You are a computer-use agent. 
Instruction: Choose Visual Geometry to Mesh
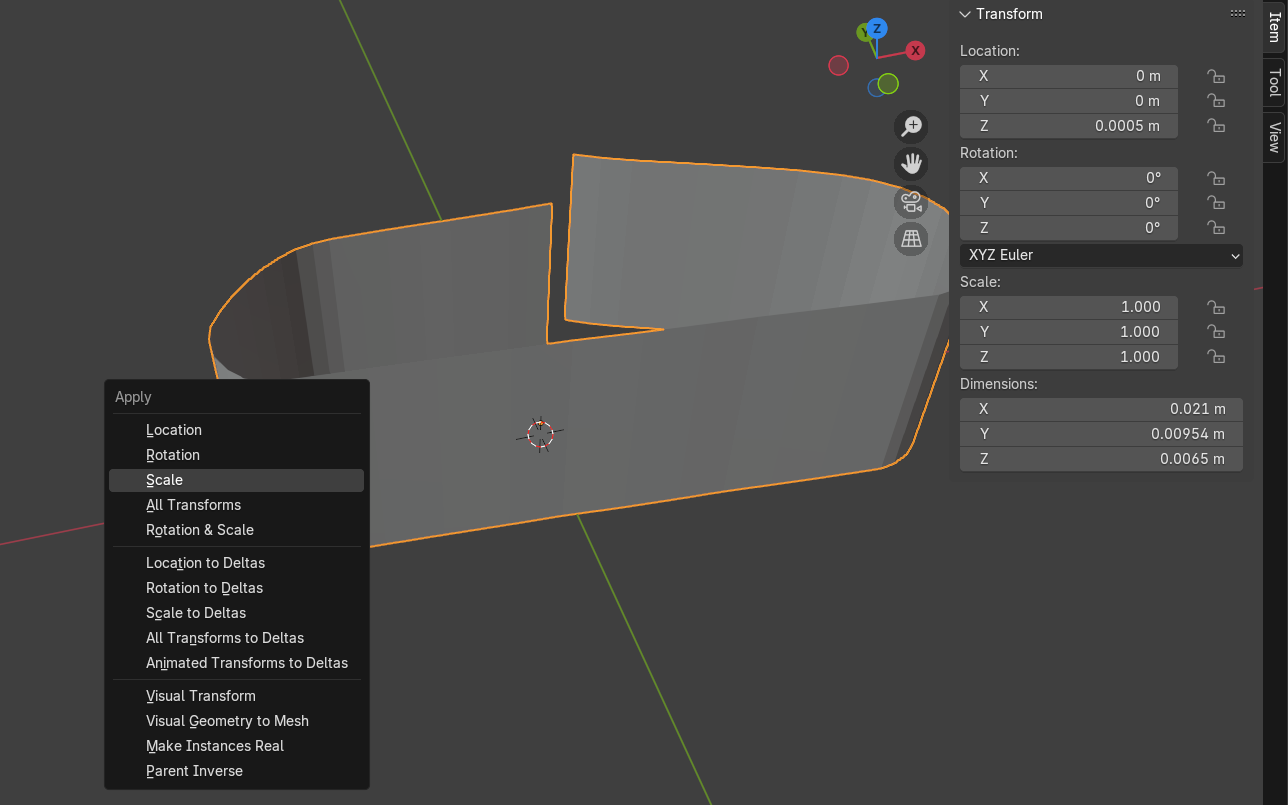(x=227, y=721)
